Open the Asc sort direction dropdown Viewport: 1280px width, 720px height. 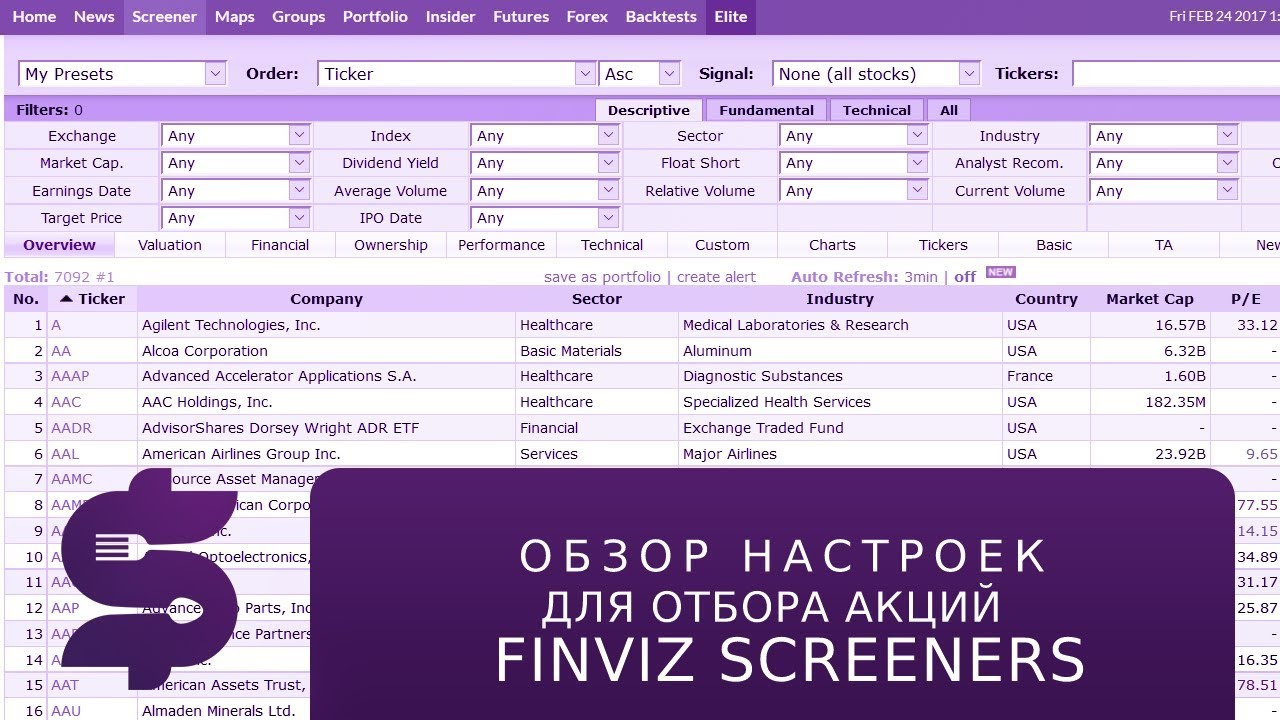coord(640,74)
